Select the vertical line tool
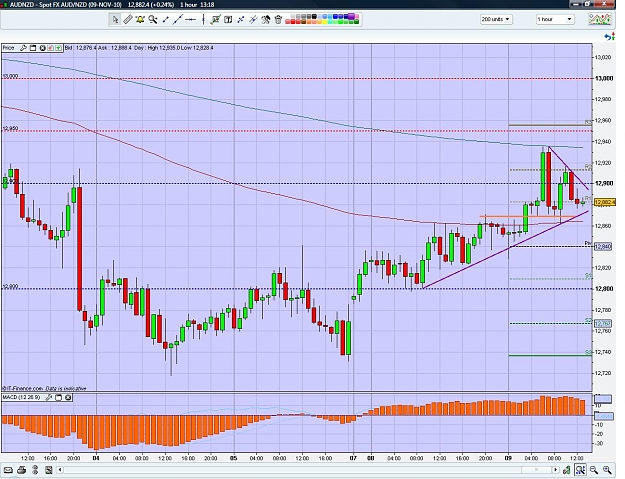 203,19
